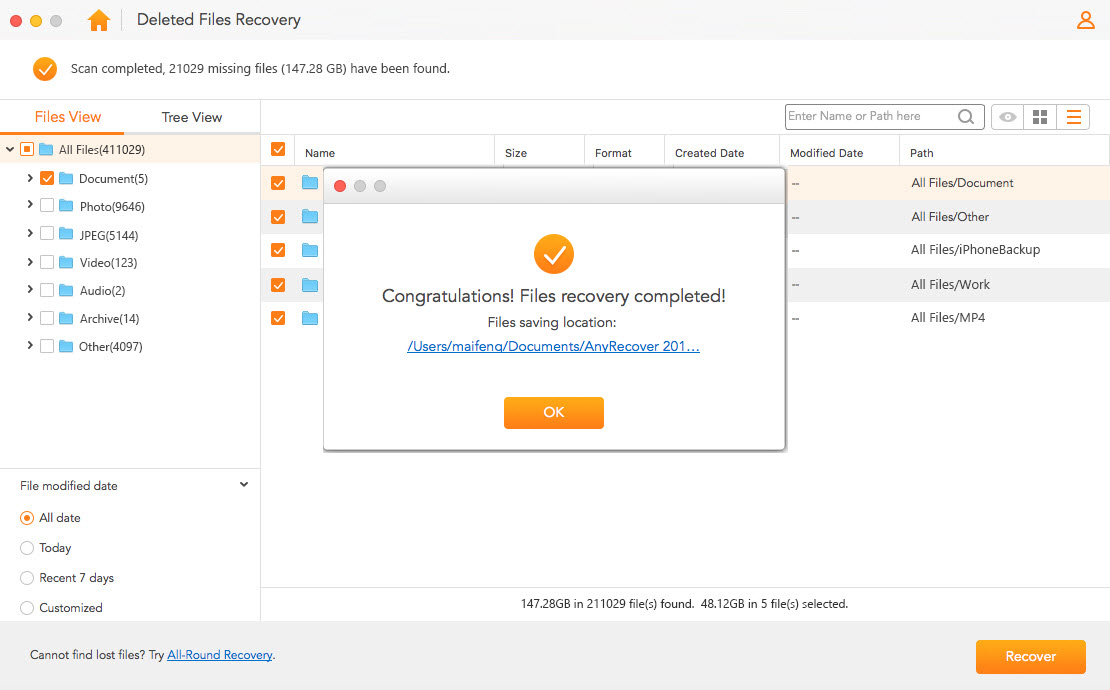Toggle the select-all checkbox in the Name header
Screen dimensions: 1110x690
pyautogui.click(x=277, y=149)
